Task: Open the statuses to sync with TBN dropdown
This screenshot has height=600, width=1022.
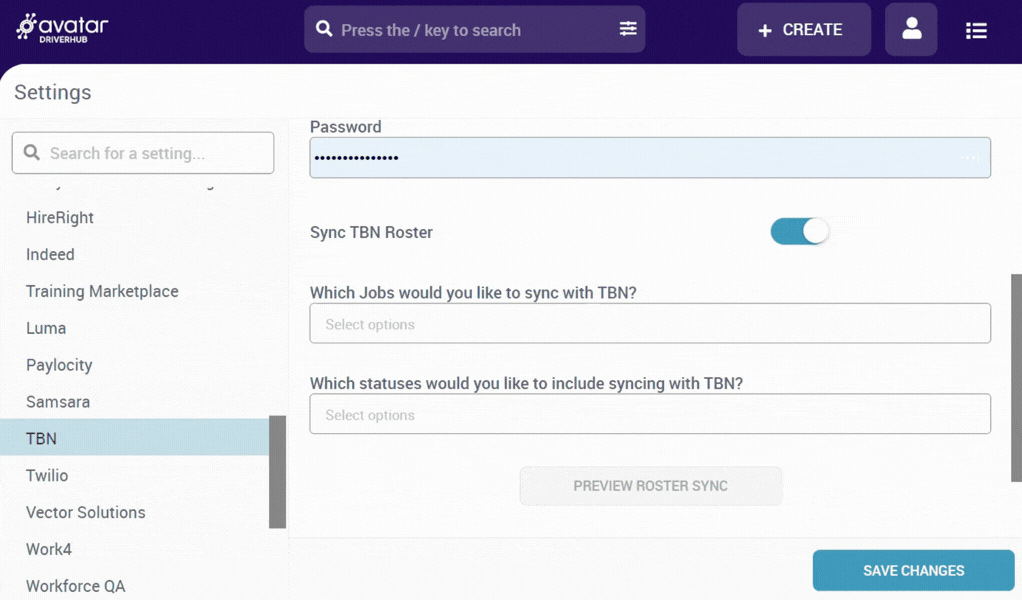Action: (650, 414)
